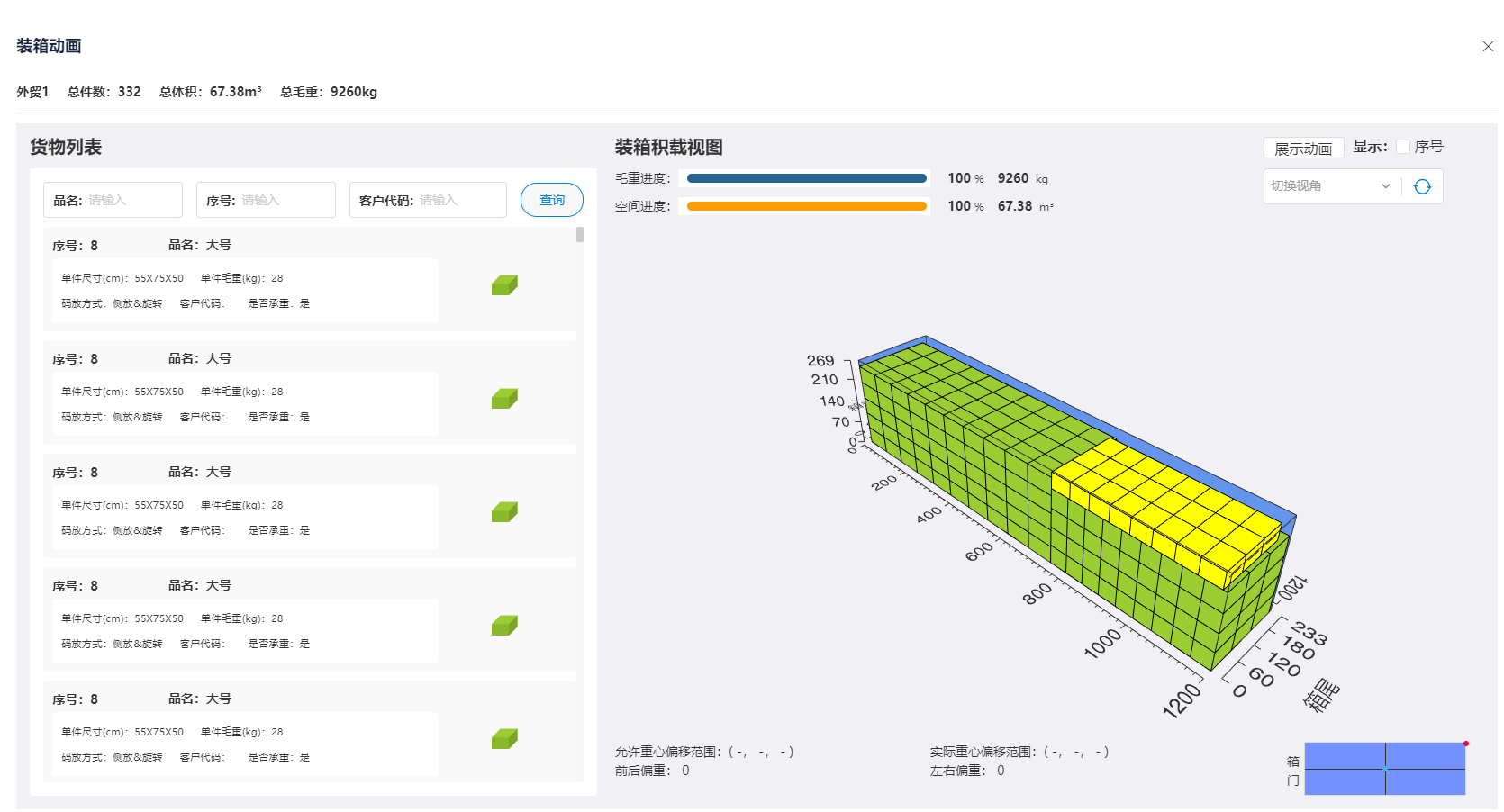Click green cube icon of fourth cargo entry
Screen dimensions: 1504x812
(x=504, y=625)
